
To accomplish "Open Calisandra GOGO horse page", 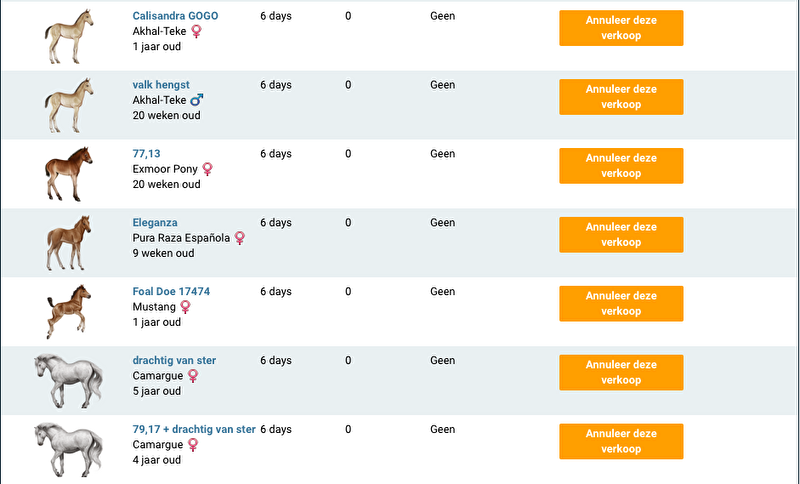I will tap(175, 16).
